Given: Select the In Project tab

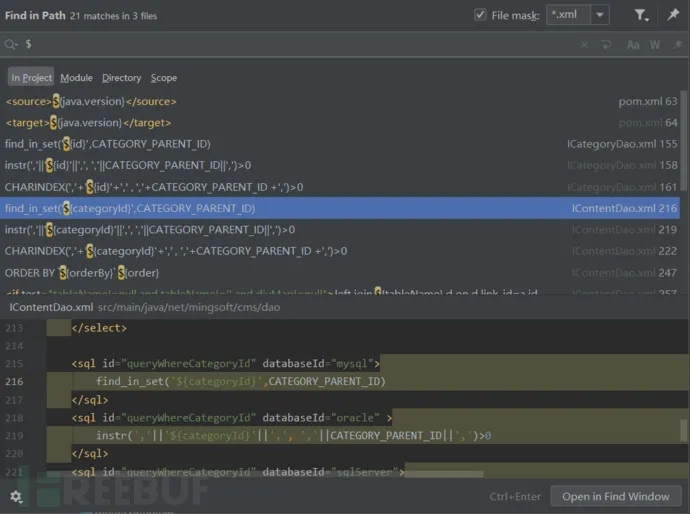Looking at the screenshot, I should click(x=31, y=78).
